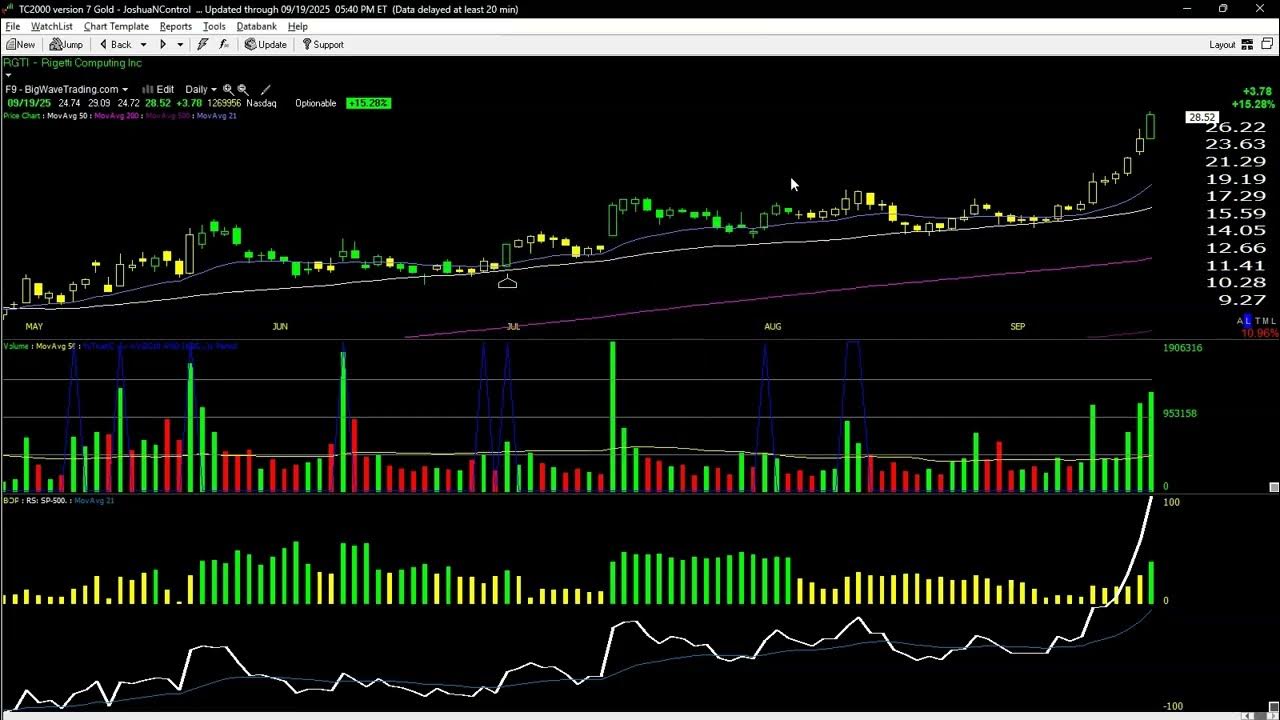Open the Databank menu
The height and width of the screenshot is (720, 1280).
coord(256,26)
